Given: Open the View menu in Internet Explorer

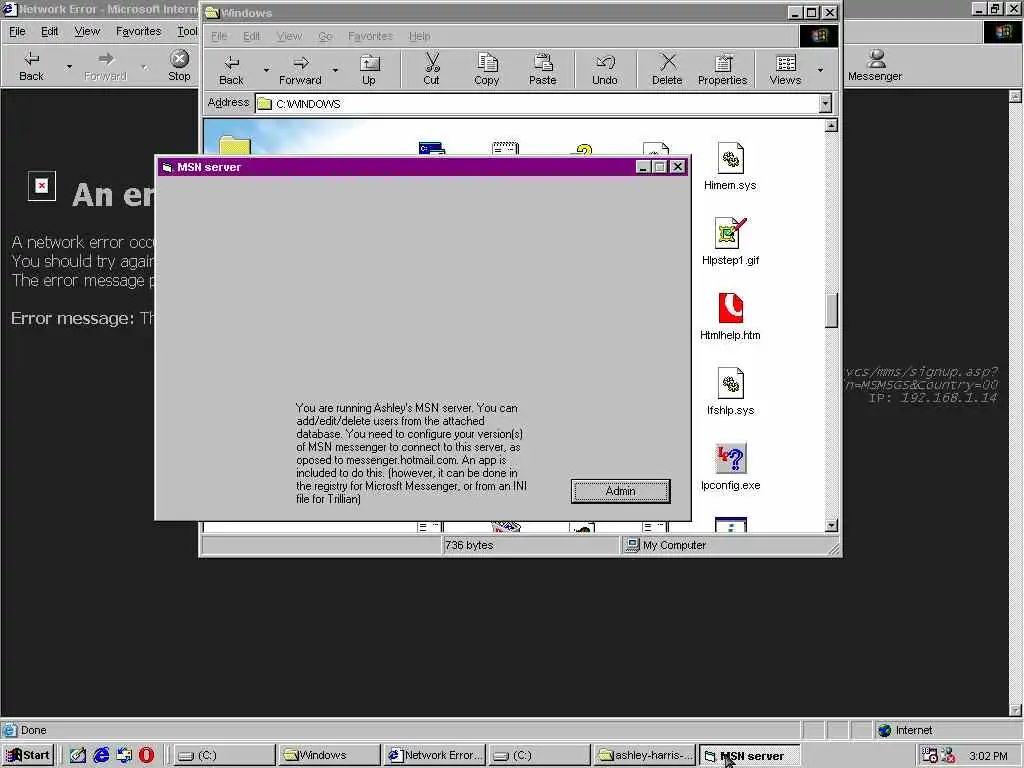Looking at the screenshot, I should click(x=87, y=31).
